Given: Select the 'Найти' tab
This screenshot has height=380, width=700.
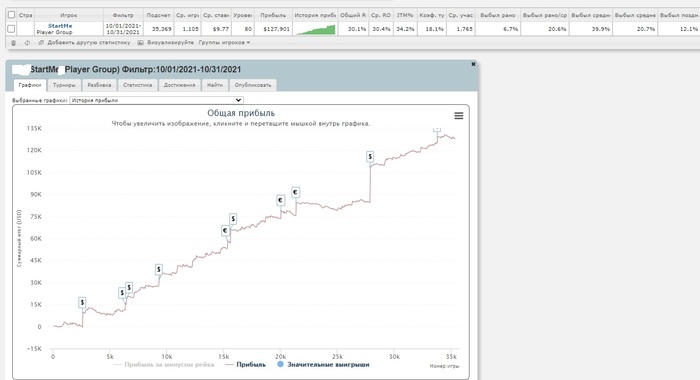Looking at the screenshot, I should pyautogui.click(x=215, y=85).
